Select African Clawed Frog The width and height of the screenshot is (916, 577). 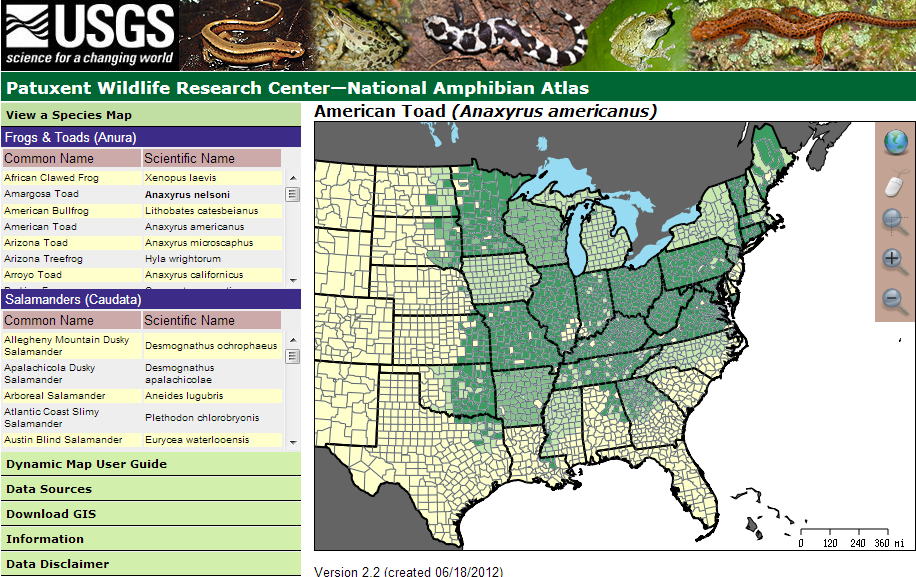click(x=51, y=178)
